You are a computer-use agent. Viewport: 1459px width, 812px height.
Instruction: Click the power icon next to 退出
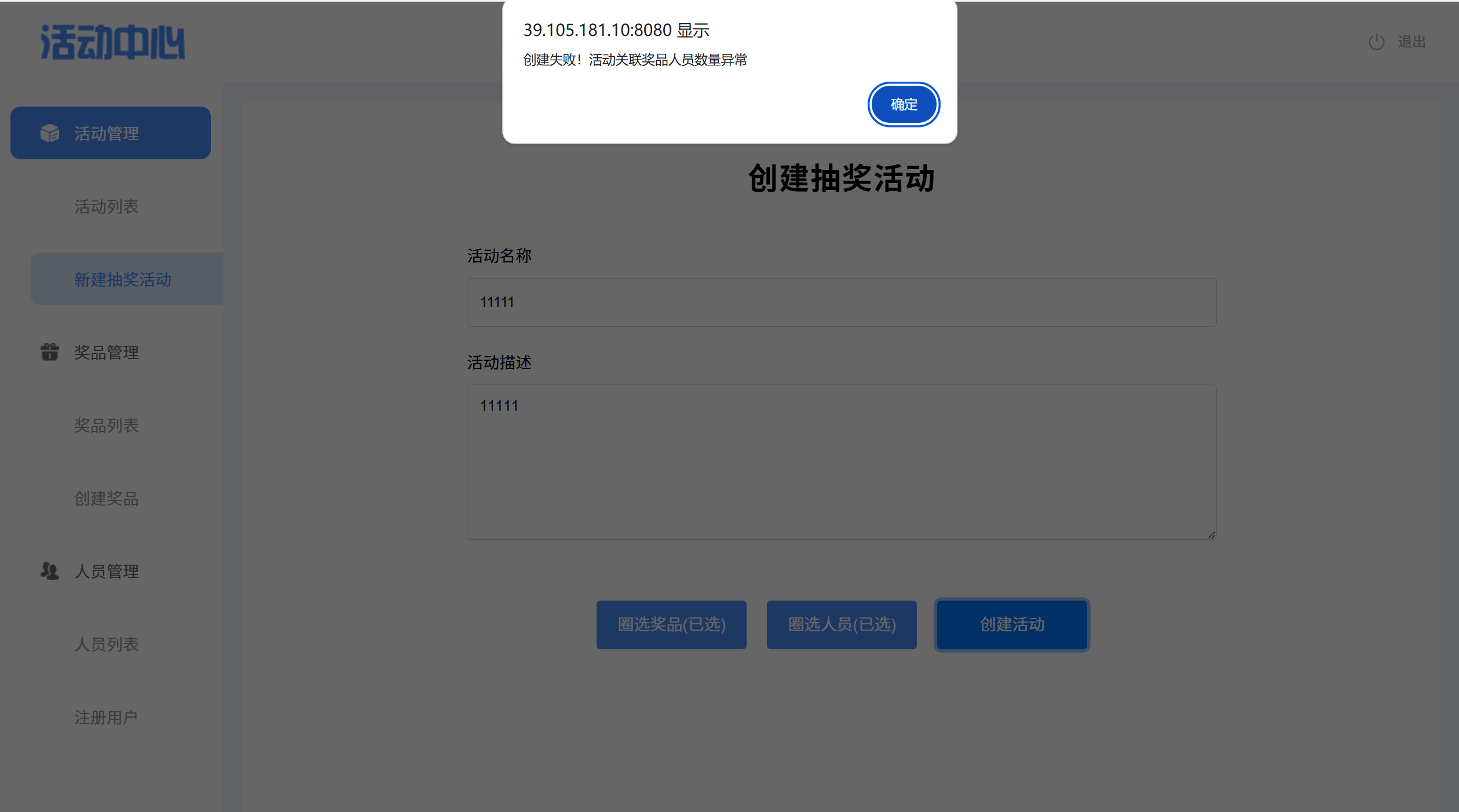point(1376,42)
